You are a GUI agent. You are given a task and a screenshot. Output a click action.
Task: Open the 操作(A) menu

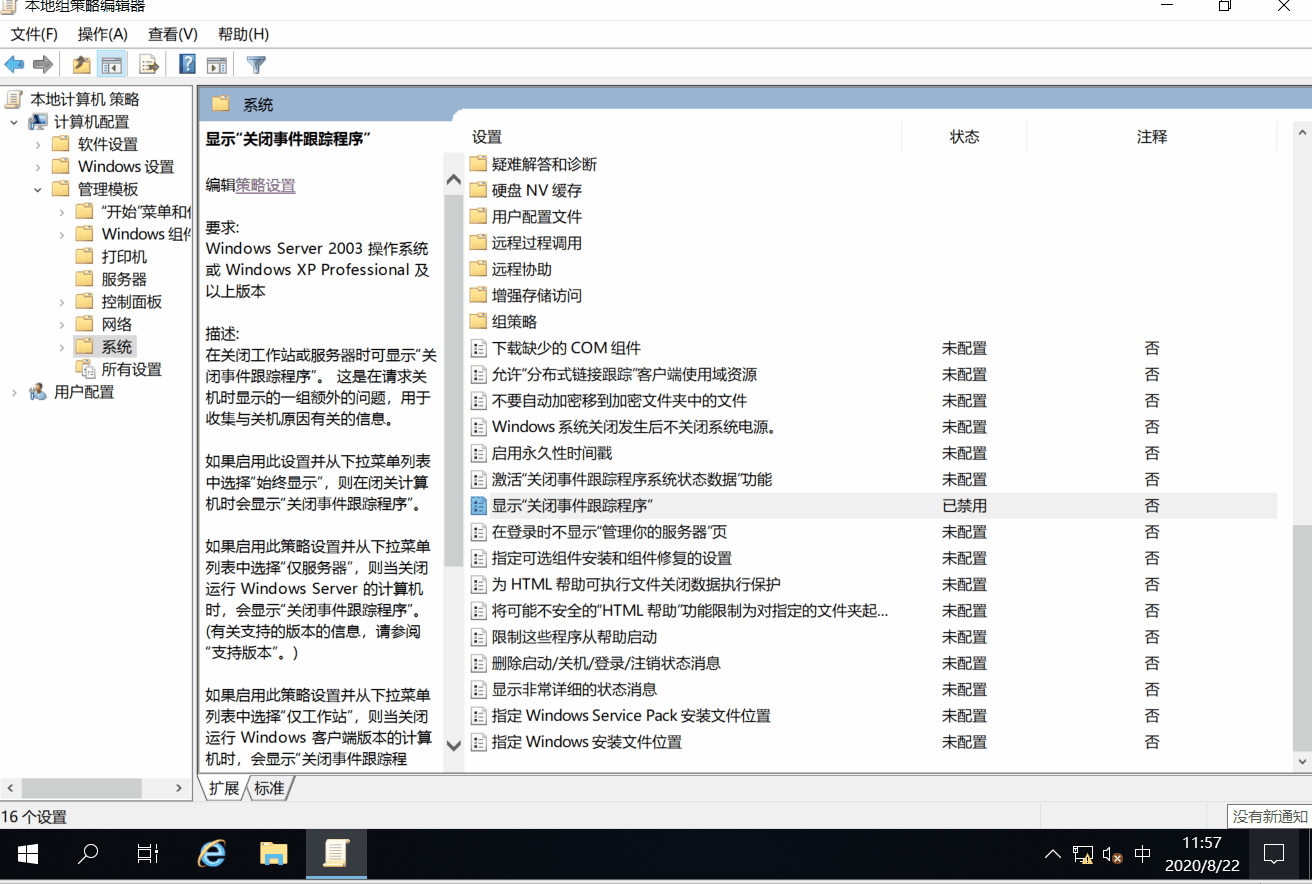(102, 34)
